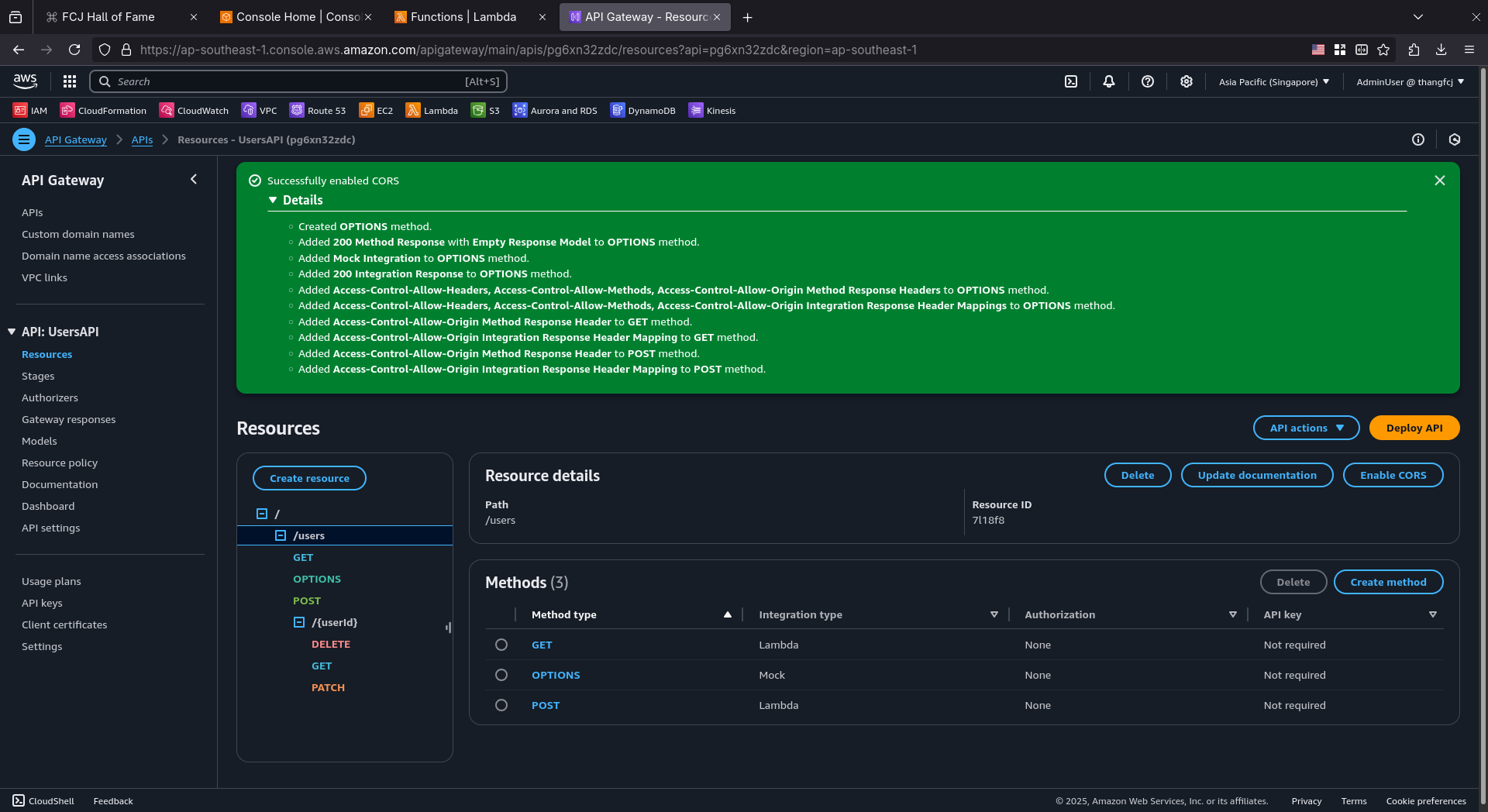The height and width of the screenshot is (812, 1488).
Task: Open IAM service shortcut
Action: [30, 111]
